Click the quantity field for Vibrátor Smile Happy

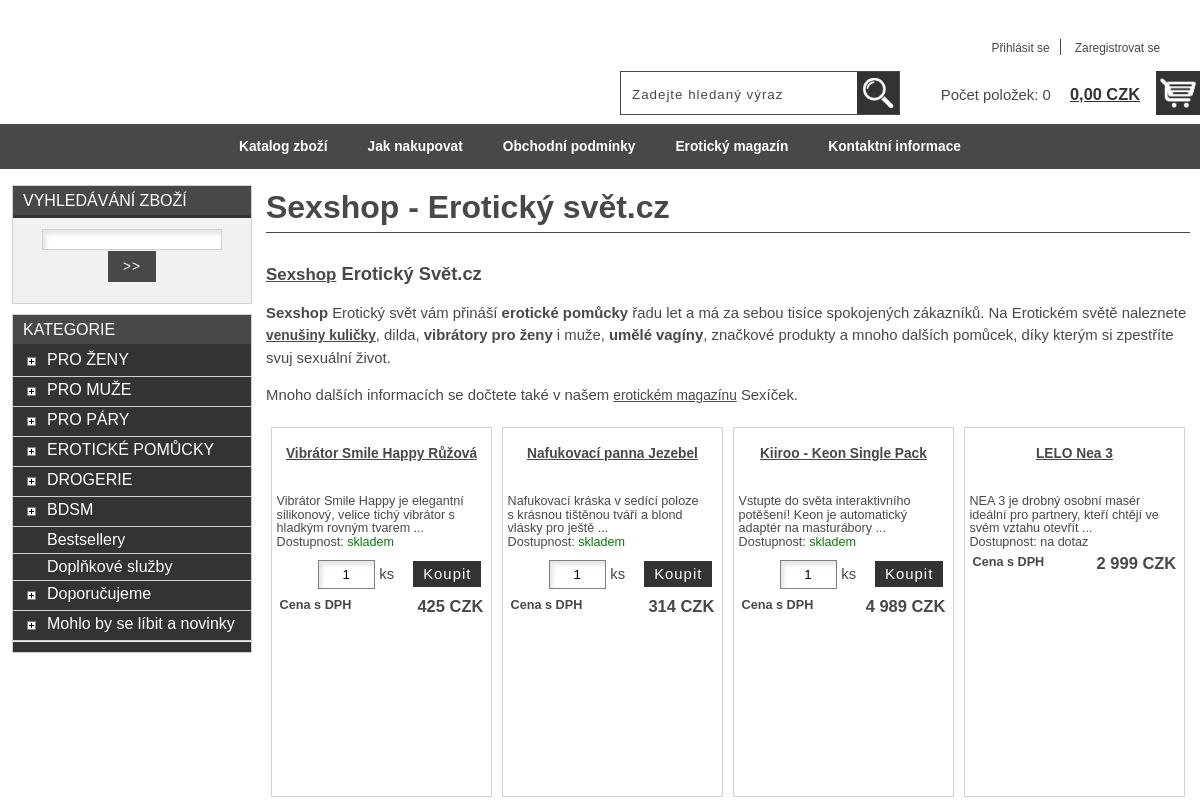click(346, 574)
